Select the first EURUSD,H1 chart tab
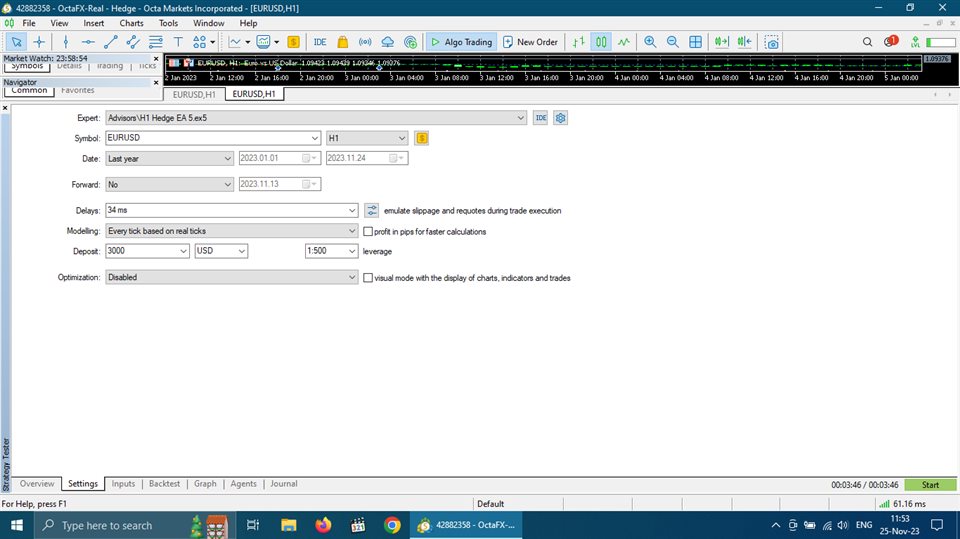The image size is (960, 539). pos(194,94)
